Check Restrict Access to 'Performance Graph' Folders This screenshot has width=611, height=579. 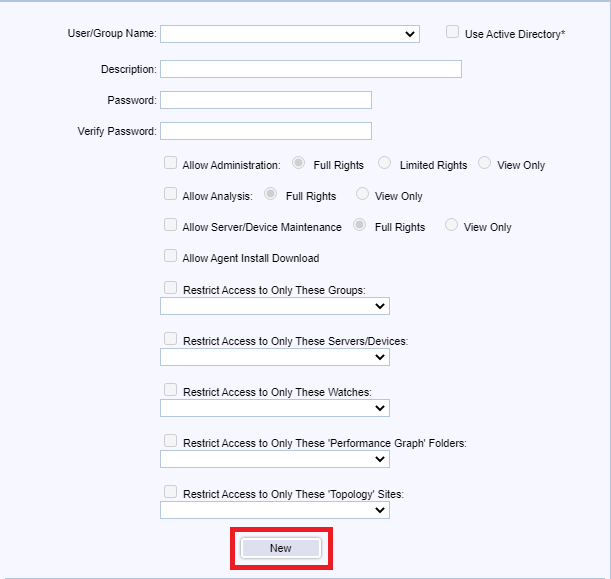point(170,441)
